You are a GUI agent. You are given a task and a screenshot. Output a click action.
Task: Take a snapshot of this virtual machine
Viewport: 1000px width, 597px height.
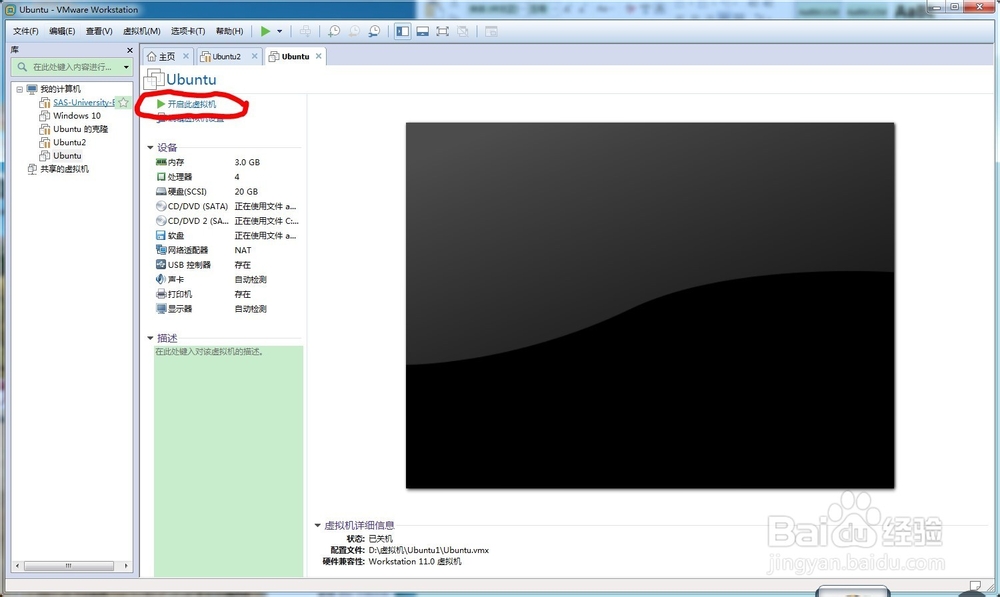(334, 31)
